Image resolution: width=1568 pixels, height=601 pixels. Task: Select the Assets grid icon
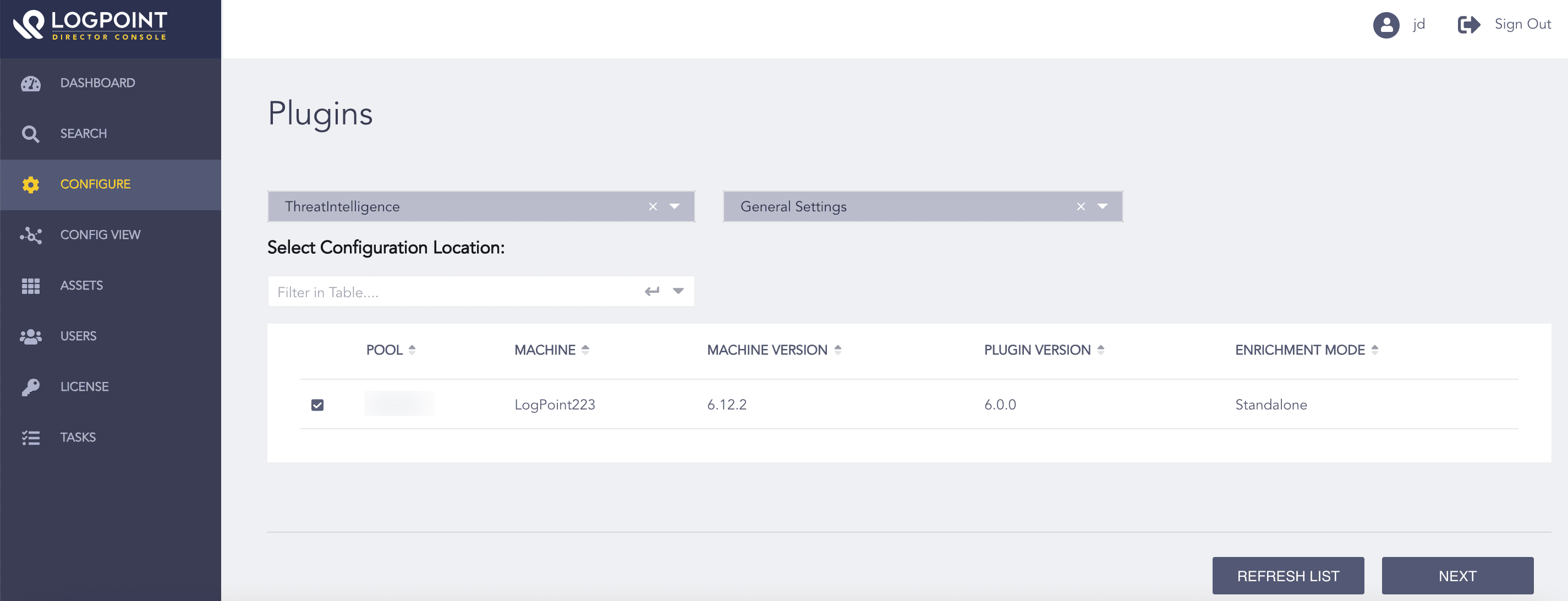point(30,285)
